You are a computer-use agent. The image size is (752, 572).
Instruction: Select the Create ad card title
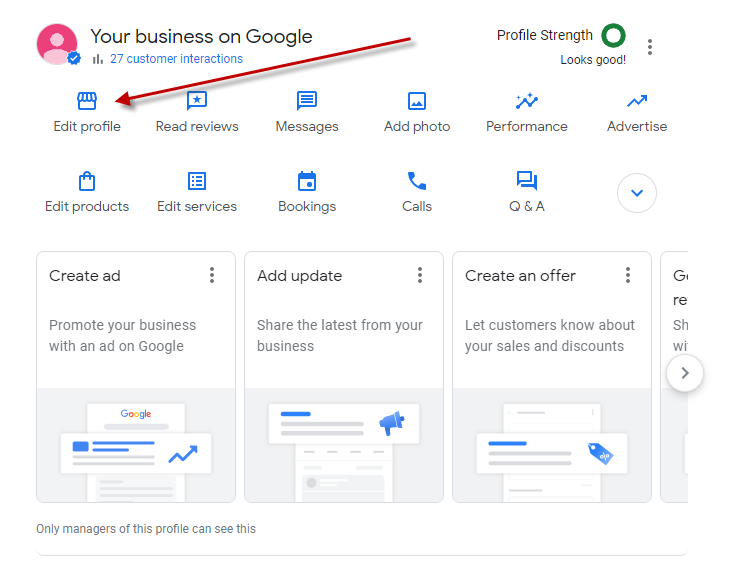click(x=84, y=276)
